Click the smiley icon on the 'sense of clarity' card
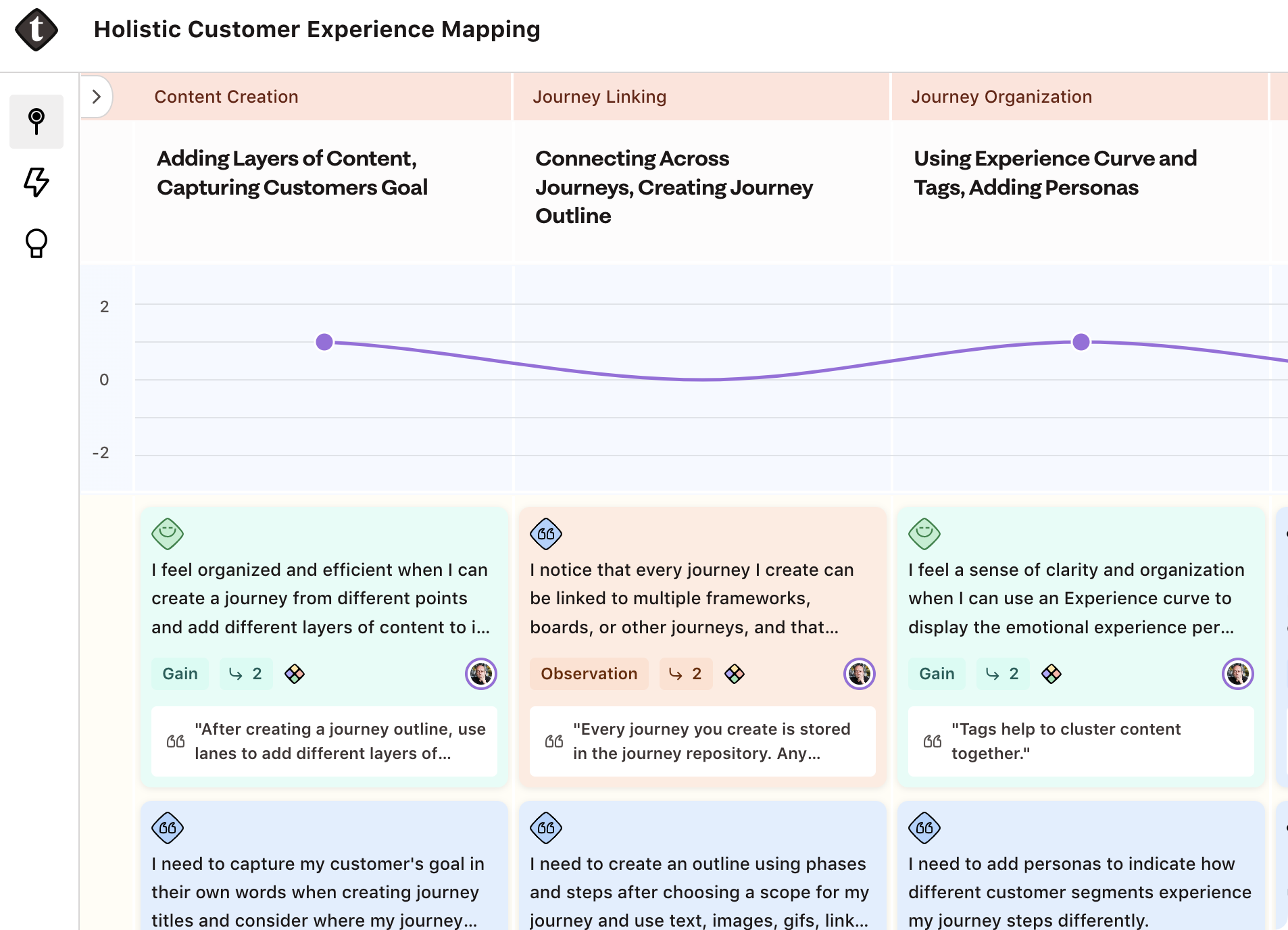 (925, 534)
